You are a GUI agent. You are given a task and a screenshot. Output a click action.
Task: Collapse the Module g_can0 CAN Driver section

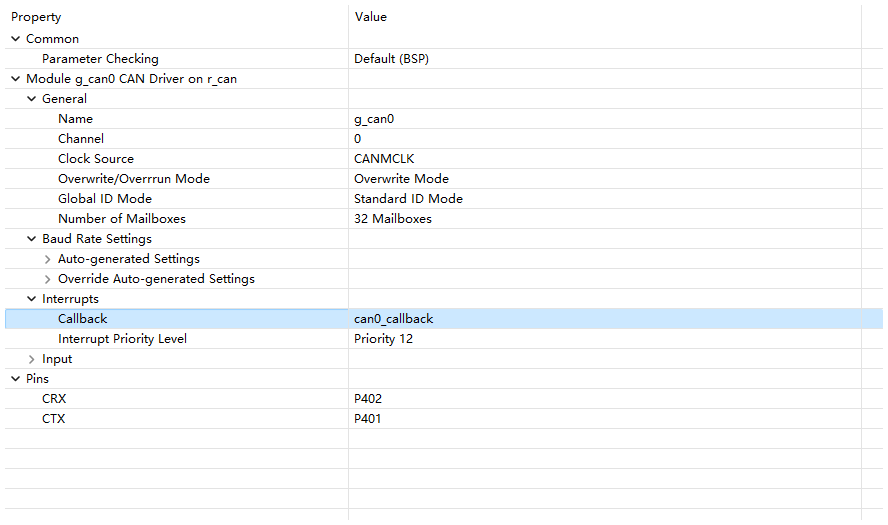pyautogui.click(x=15, y=79)
